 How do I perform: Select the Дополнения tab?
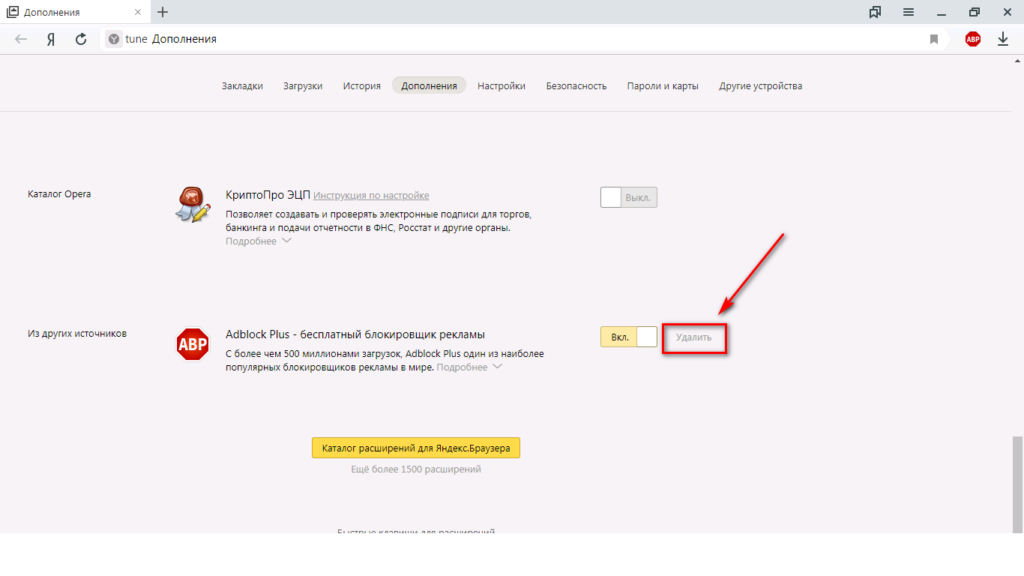tap(429, 86)
